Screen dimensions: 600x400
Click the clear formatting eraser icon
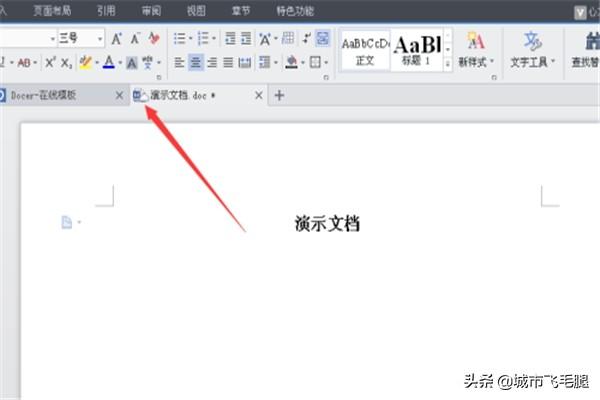point(154,39)
